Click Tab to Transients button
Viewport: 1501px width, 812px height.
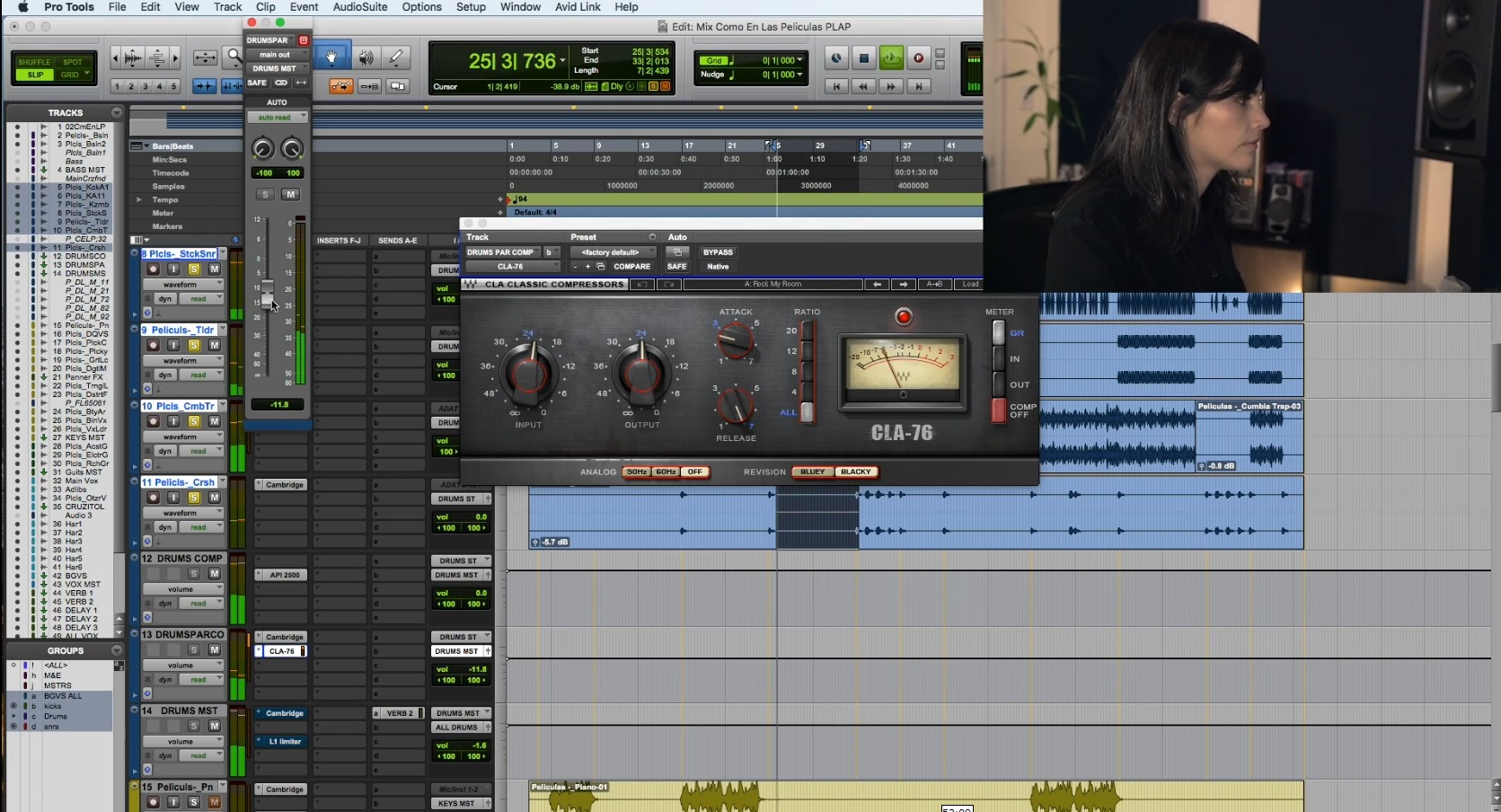(205, 86)
